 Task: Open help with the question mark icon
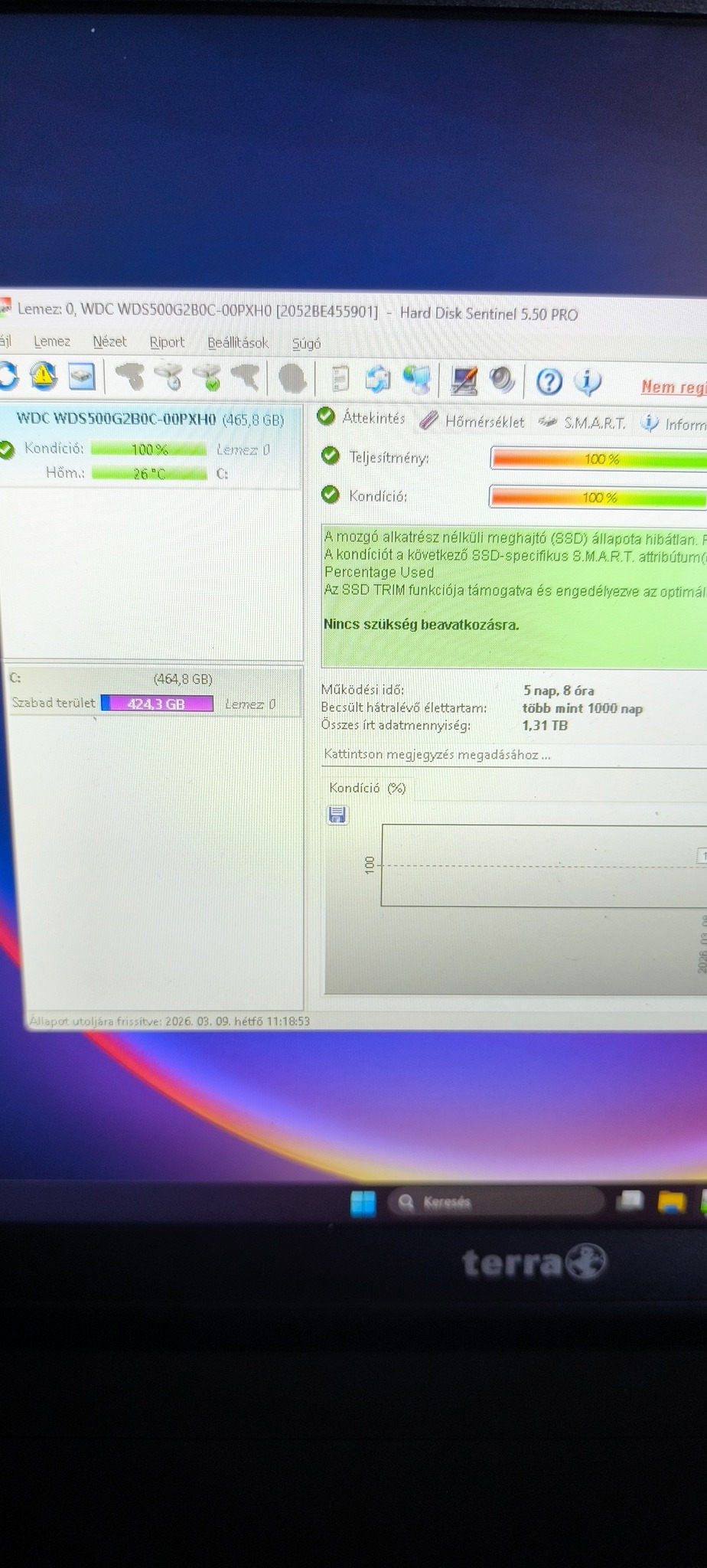[549, 381]
